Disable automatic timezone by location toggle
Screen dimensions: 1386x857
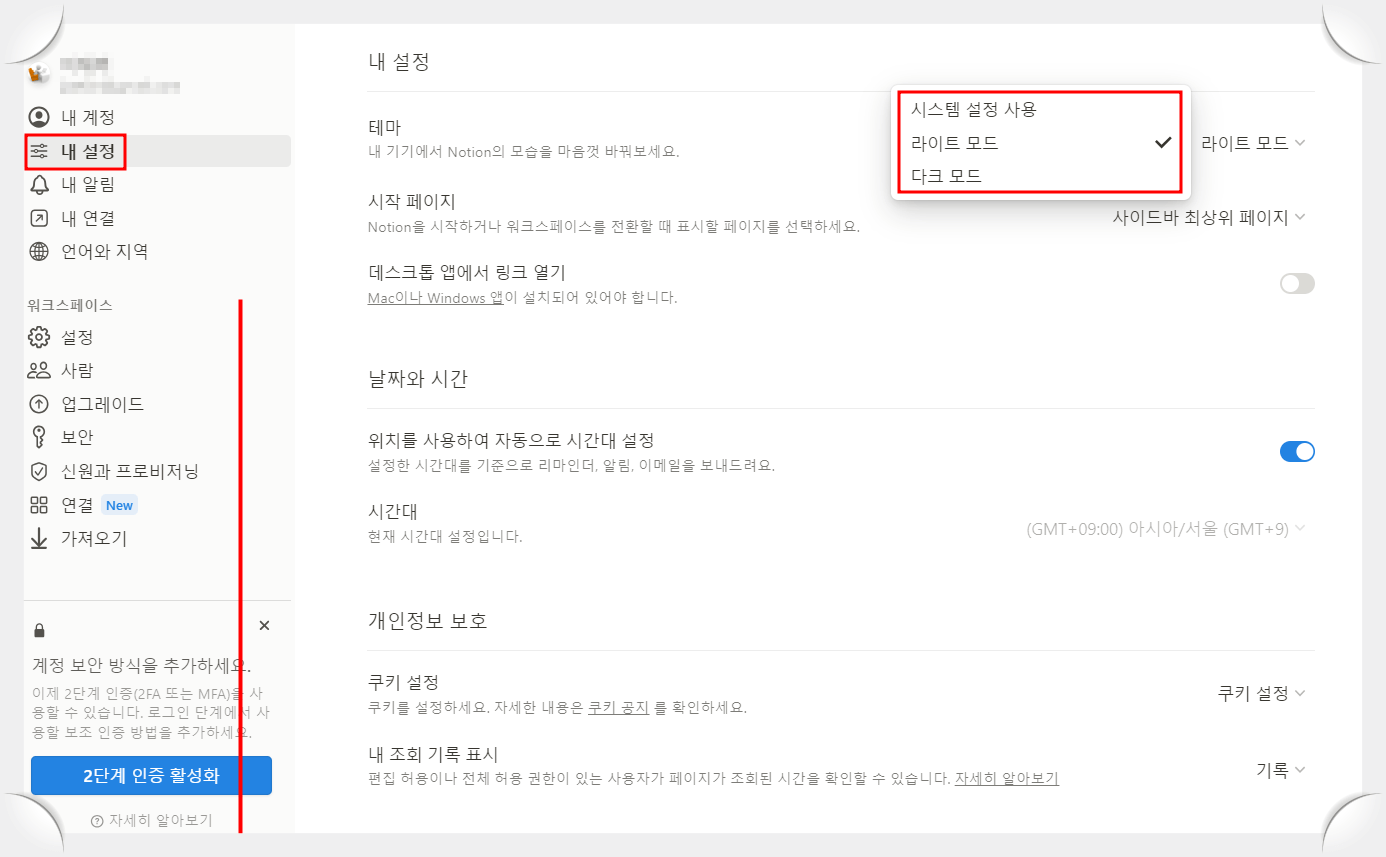click(1297, 451)
